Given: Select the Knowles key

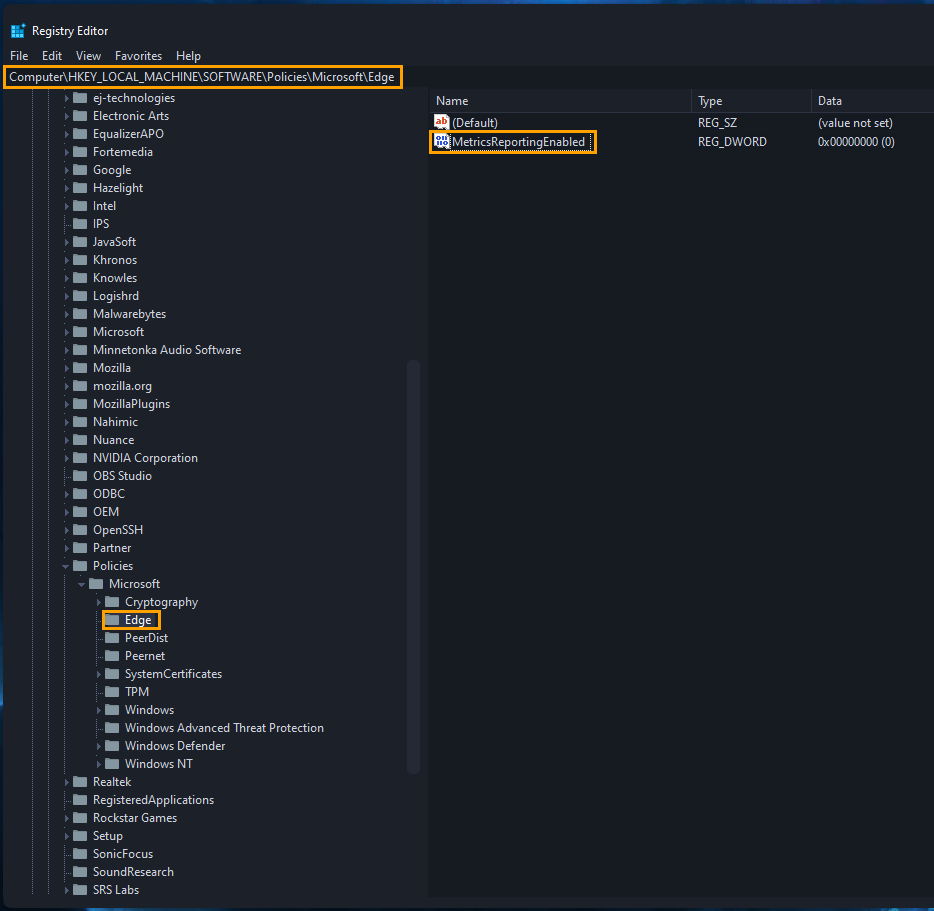Looking at the screenshot, I should point(114,278).
